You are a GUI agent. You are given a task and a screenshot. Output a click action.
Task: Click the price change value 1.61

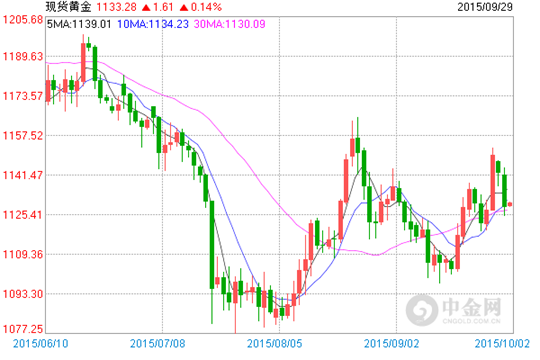click(x=163, y=7)
